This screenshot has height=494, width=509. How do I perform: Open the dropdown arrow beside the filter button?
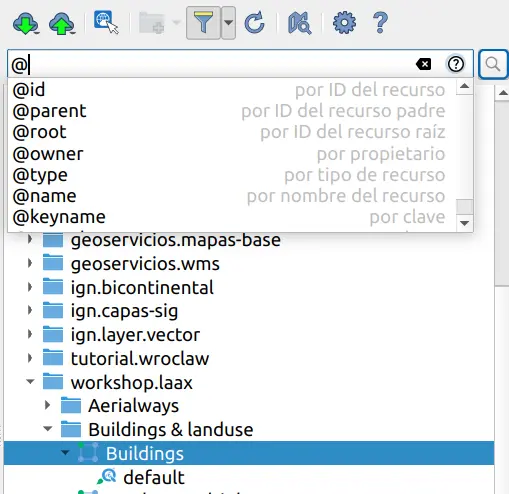pyautogui.click(x=228, y=23)
